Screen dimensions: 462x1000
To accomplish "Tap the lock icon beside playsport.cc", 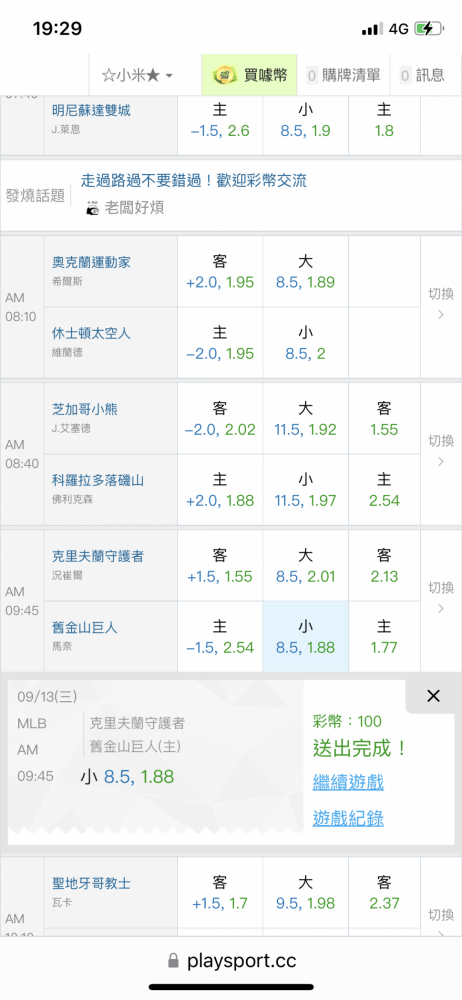I will point(173,961).
